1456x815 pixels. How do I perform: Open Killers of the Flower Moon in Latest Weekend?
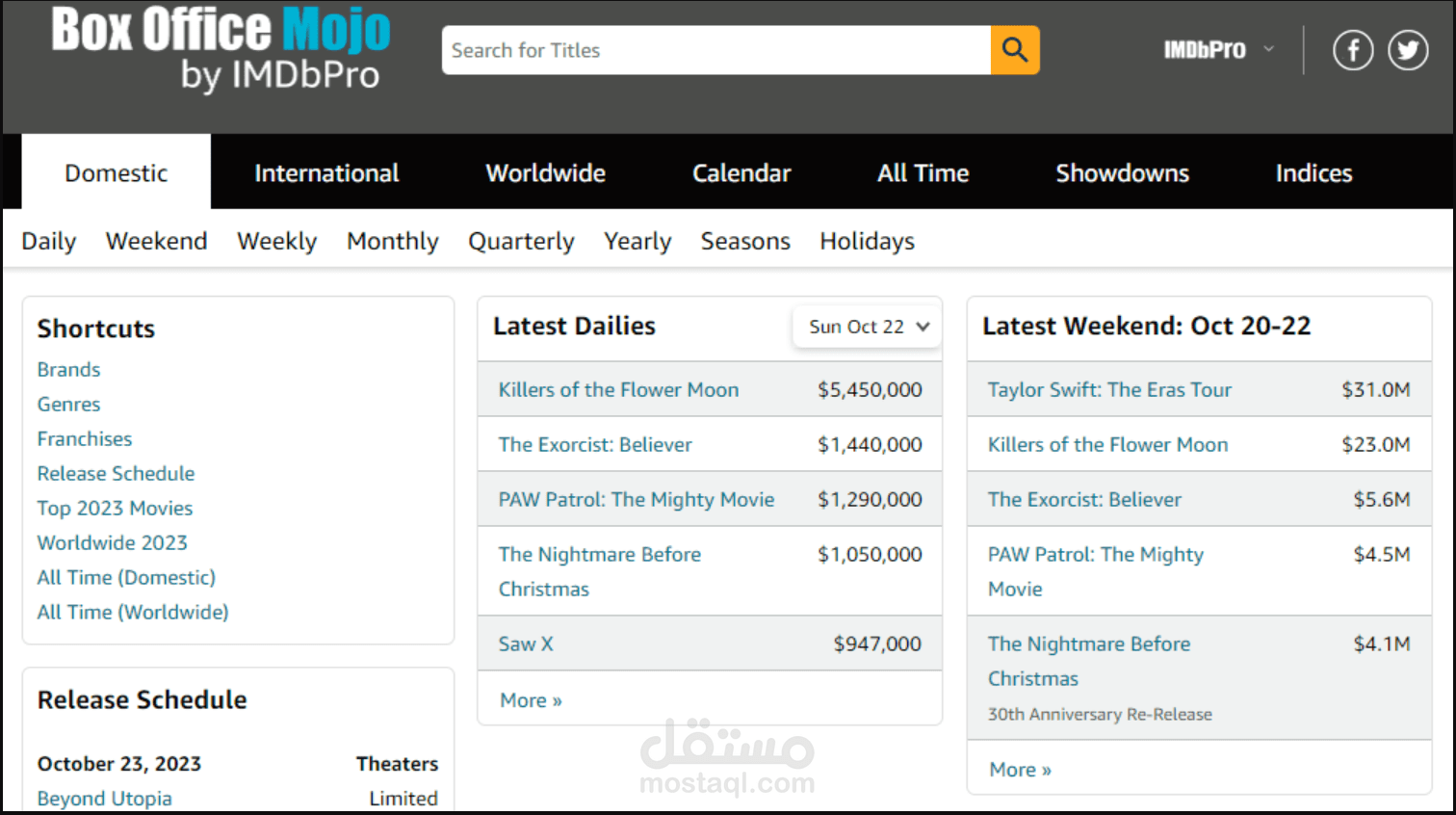click(1107, 445)
